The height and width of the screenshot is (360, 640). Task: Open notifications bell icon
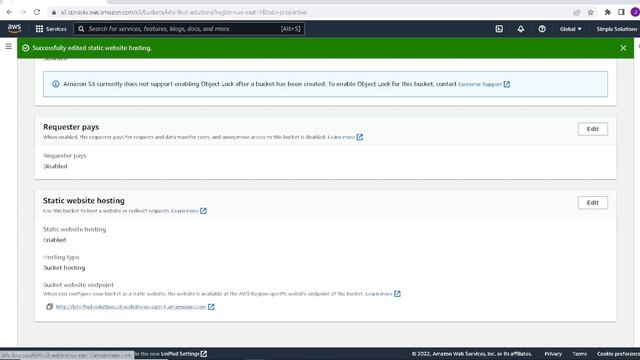tap(521, 29)
